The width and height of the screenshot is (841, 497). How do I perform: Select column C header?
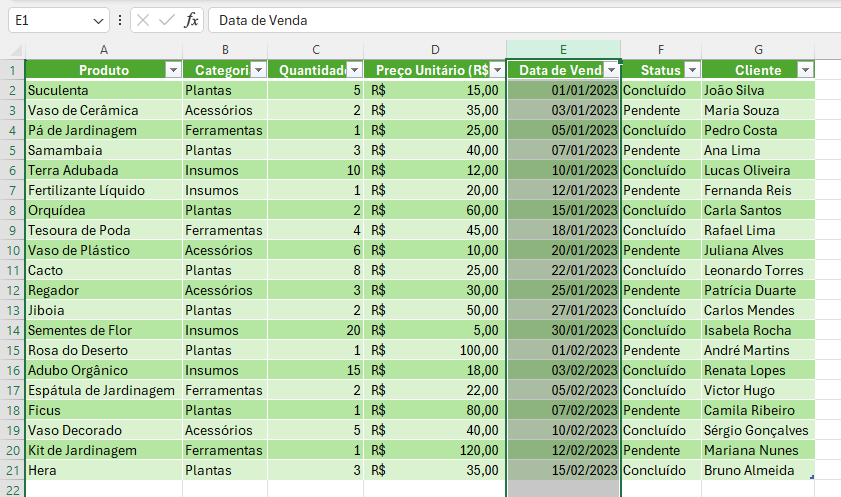coord(316,50)
